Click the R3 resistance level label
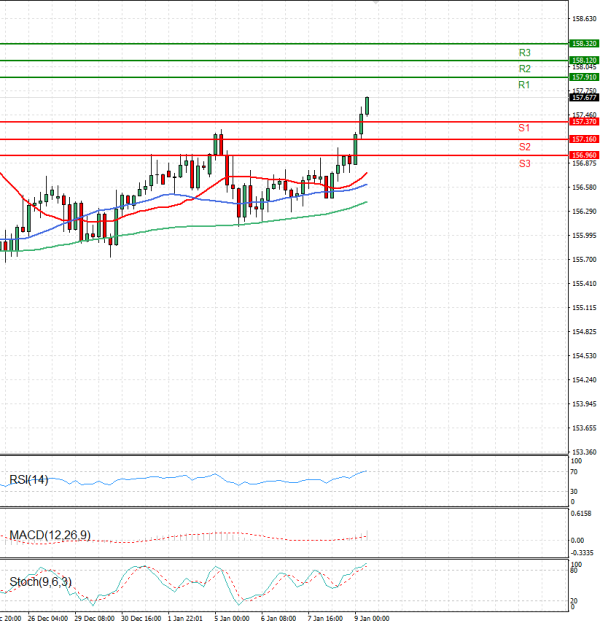Image resolution: width=600 pixels, height=626 pixels. pos(524,52)
